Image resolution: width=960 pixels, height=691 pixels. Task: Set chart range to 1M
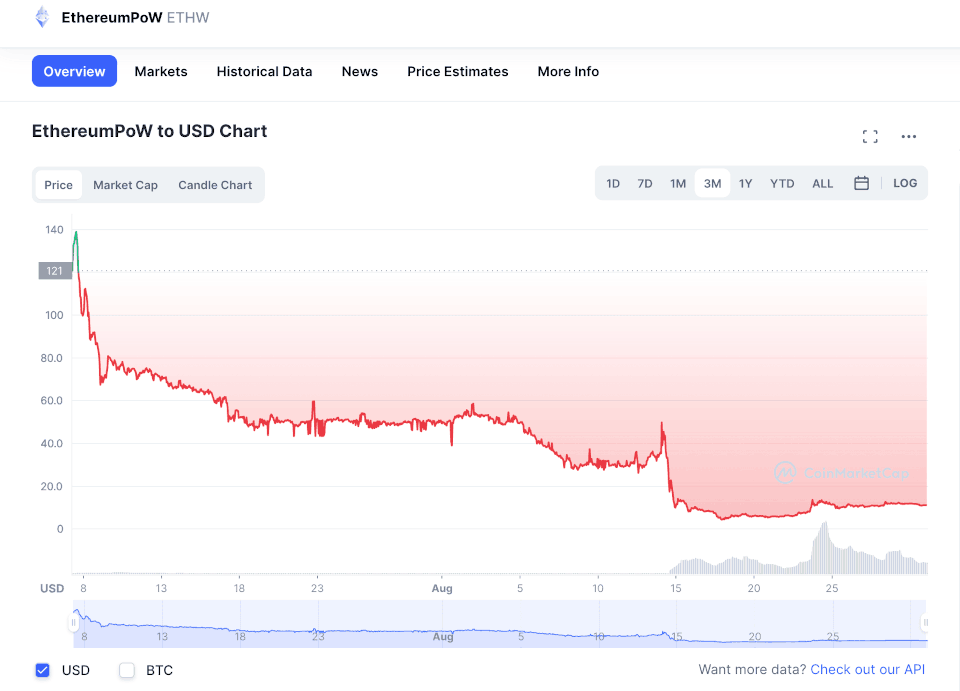[x=678, y=184]
